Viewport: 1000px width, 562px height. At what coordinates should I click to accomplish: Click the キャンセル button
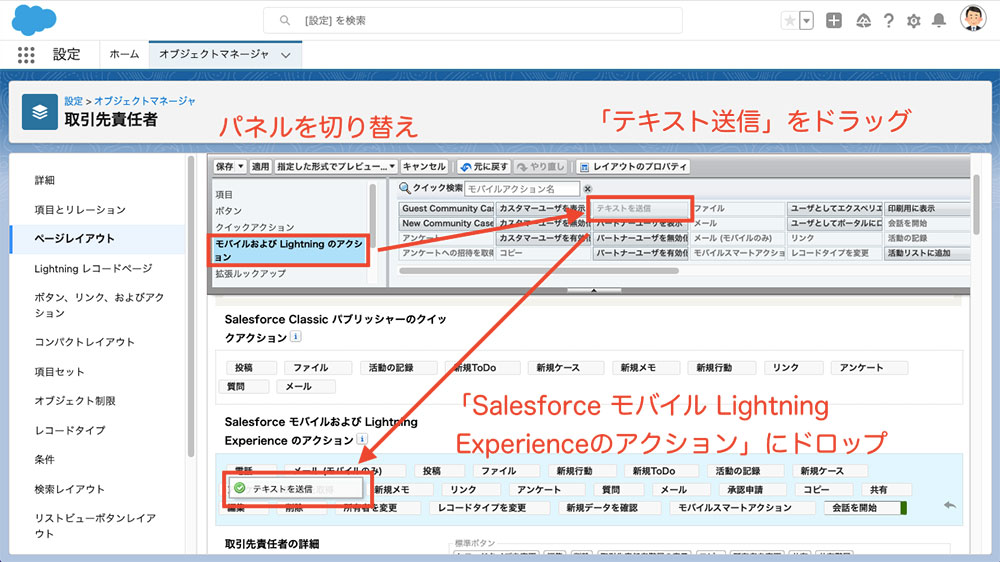[x=424, y=166]
